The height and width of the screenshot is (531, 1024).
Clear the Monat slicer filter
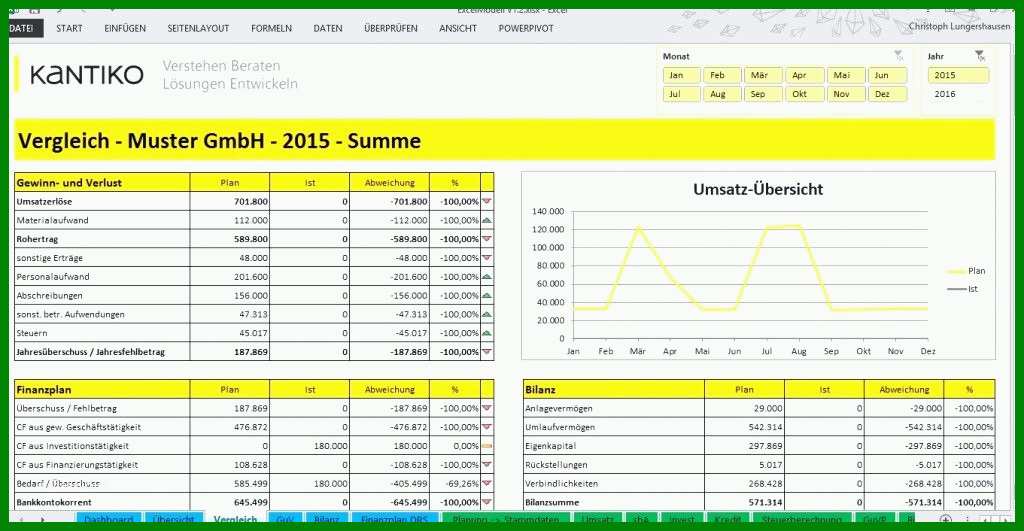899,56
